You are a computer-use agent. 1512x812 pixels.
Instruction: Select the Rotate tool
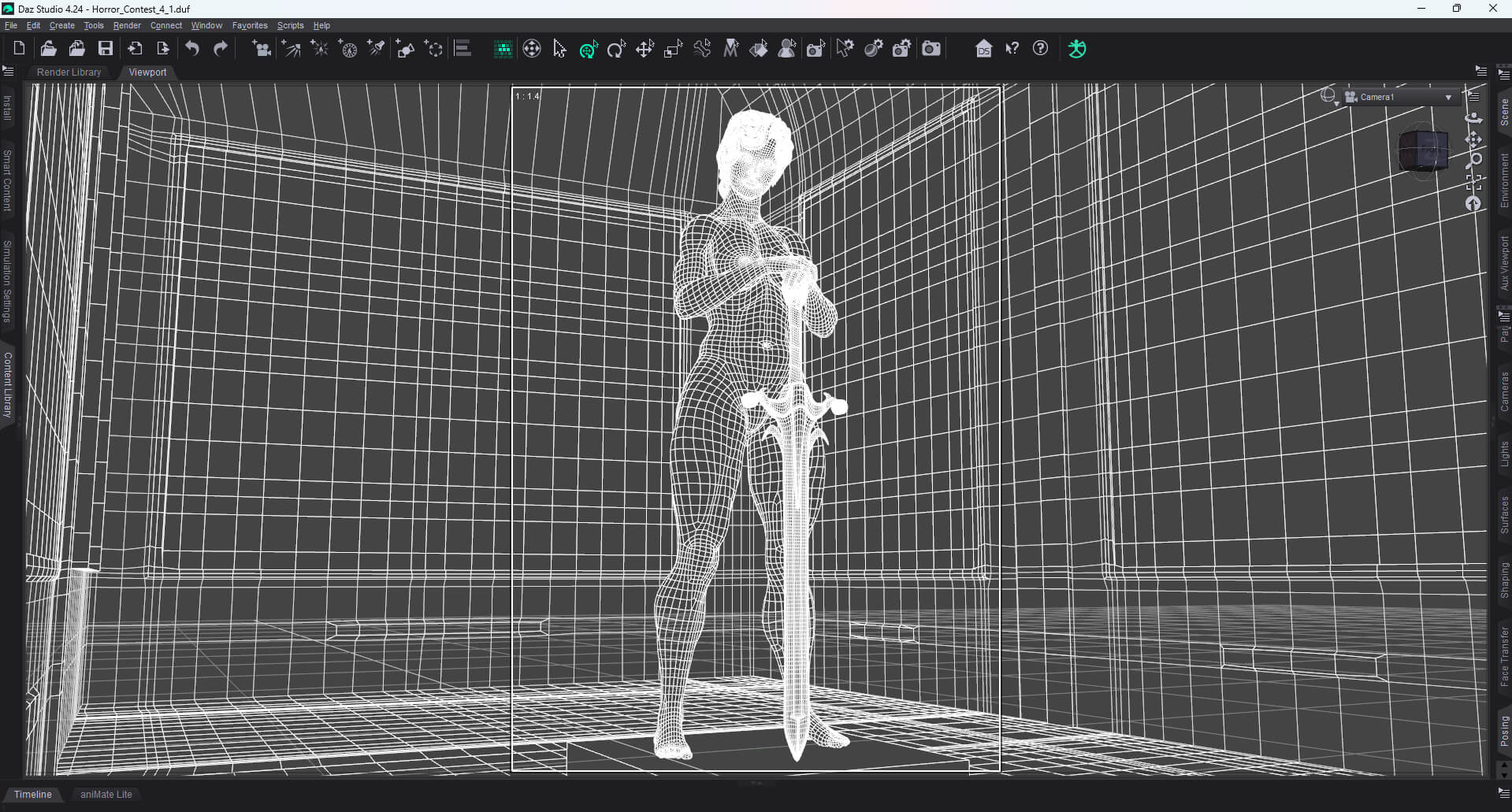[x=617, y=49]
